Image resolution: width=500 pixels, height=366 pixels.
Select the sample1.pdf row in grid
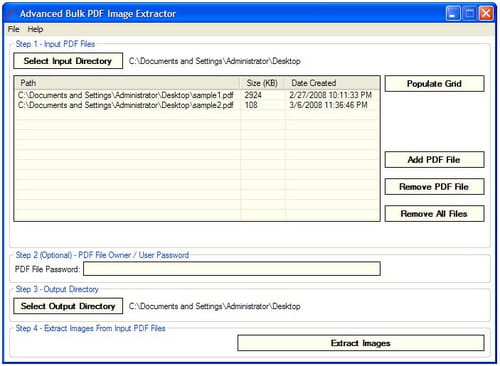click(x=197, y=95)
